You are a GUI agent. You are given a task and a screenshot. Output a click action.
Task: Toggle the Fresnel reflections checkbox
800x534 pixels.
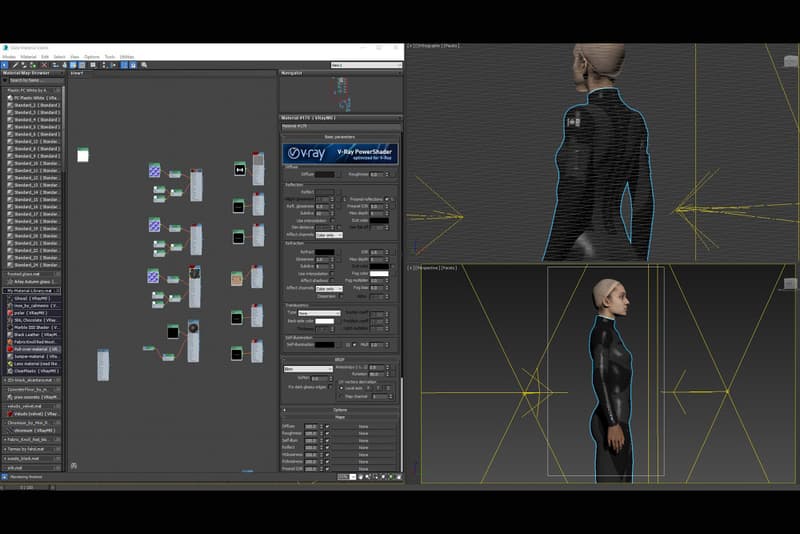(387, 199)
